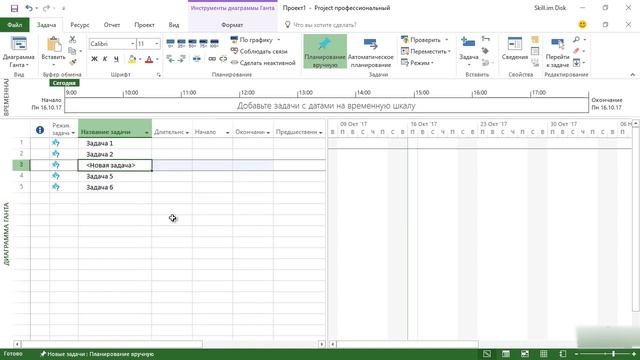
Task: Switch to the Проект tab
Action: [144, 25]
